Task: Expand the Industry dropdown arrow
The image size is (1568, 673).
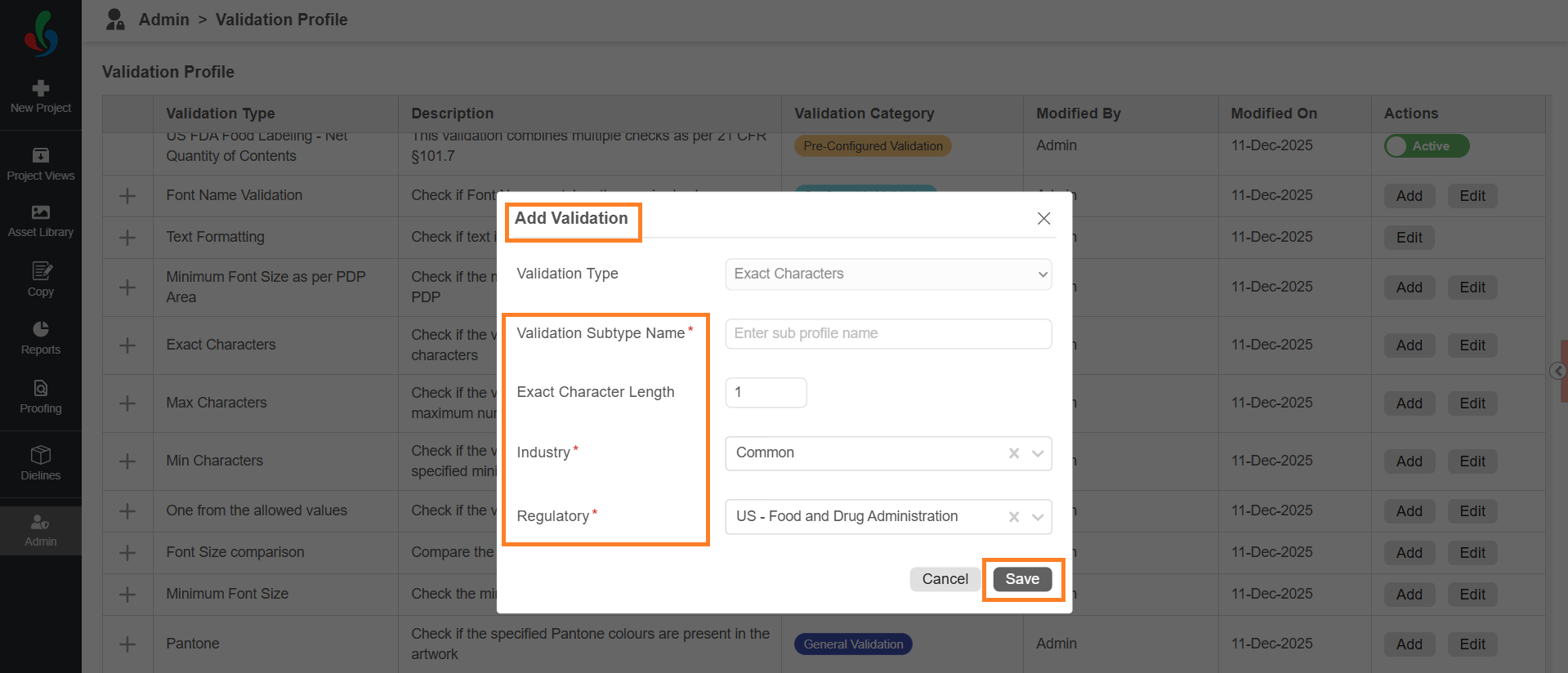Action: click(x=1038, y=453)
